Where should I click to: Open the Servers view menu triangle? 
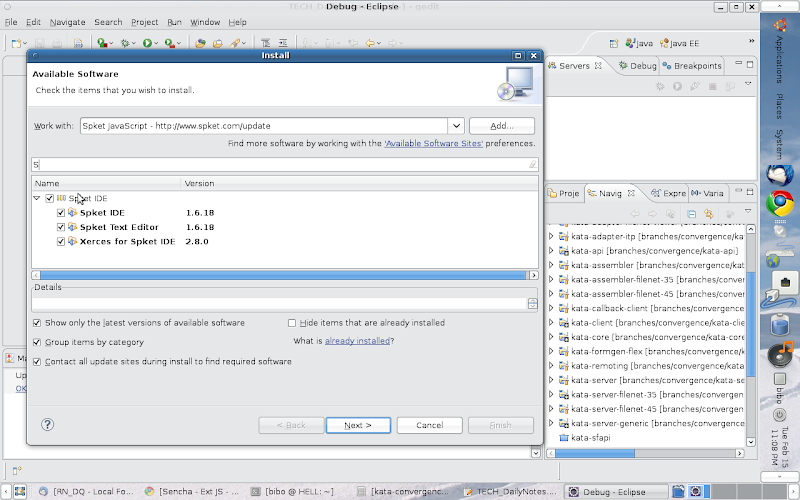point(748,83)
